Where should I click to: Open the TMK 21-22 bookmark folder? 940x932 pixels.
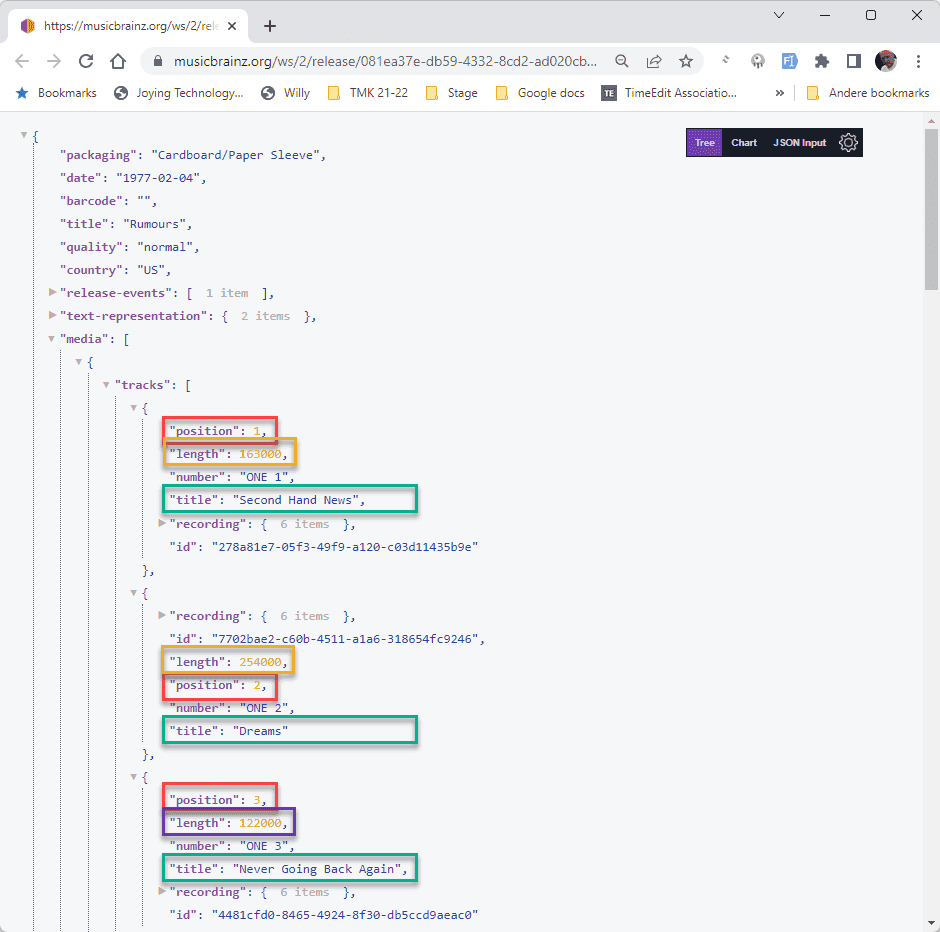tap(368, 93)
